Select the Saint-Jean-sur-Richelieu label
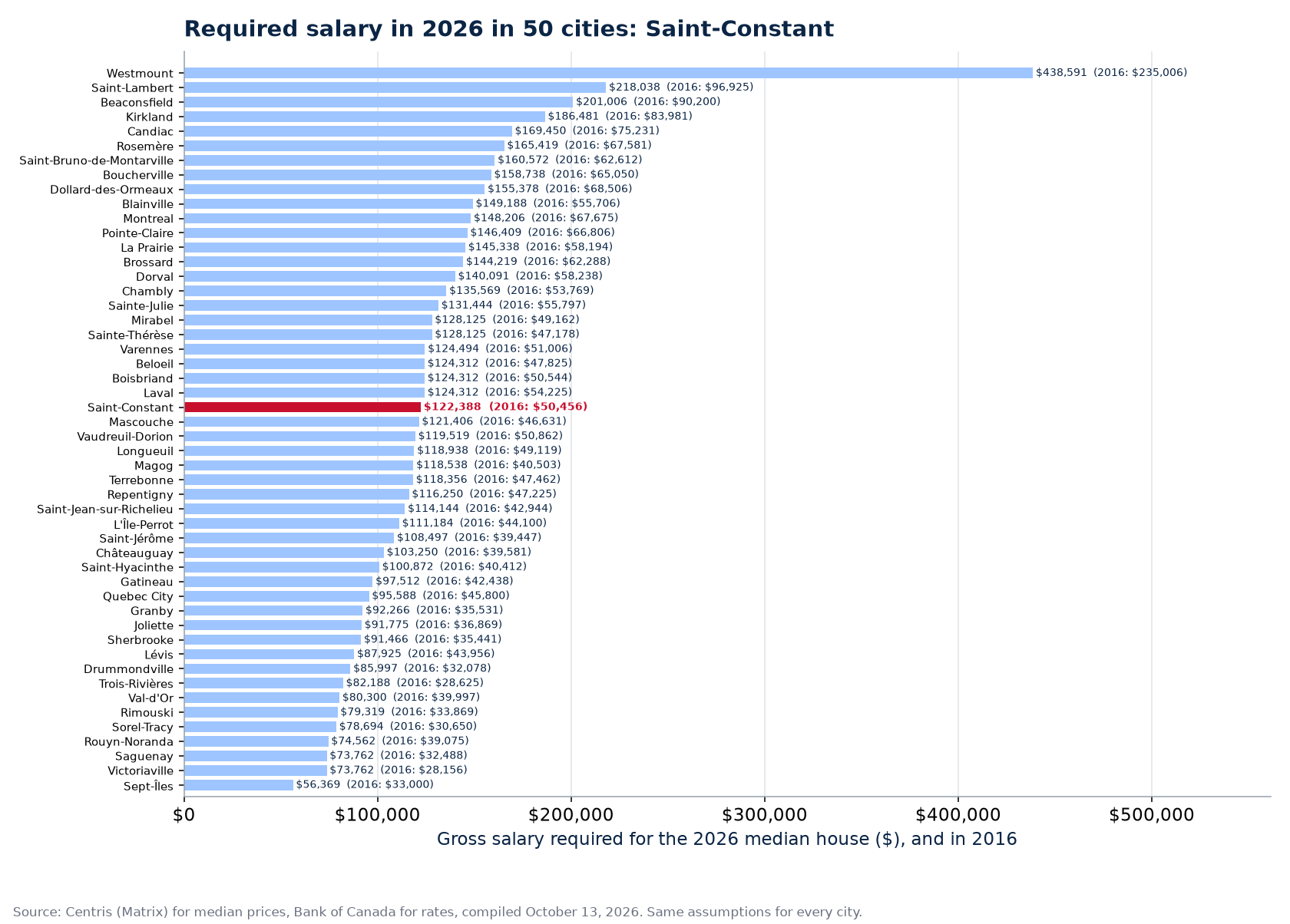 [106, 510]
